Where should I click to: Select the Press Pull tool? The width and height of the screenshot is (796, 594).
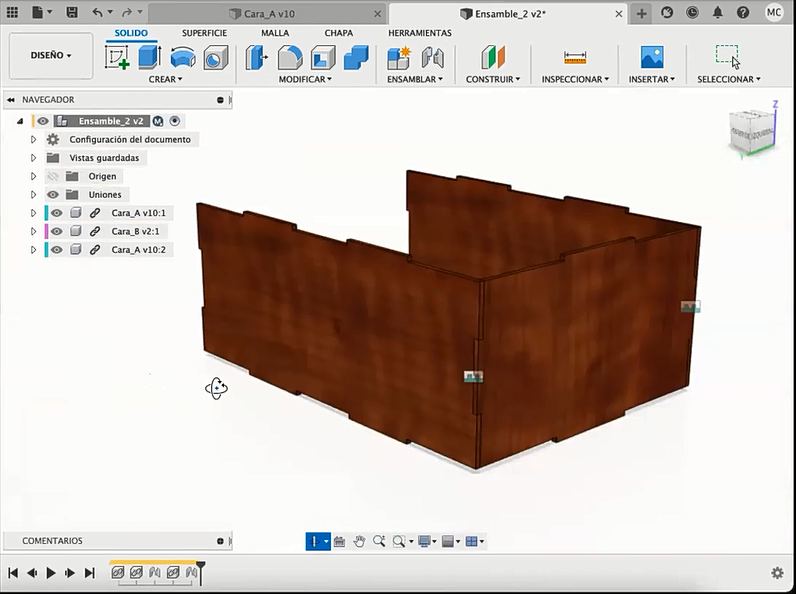tap(256, 57)
